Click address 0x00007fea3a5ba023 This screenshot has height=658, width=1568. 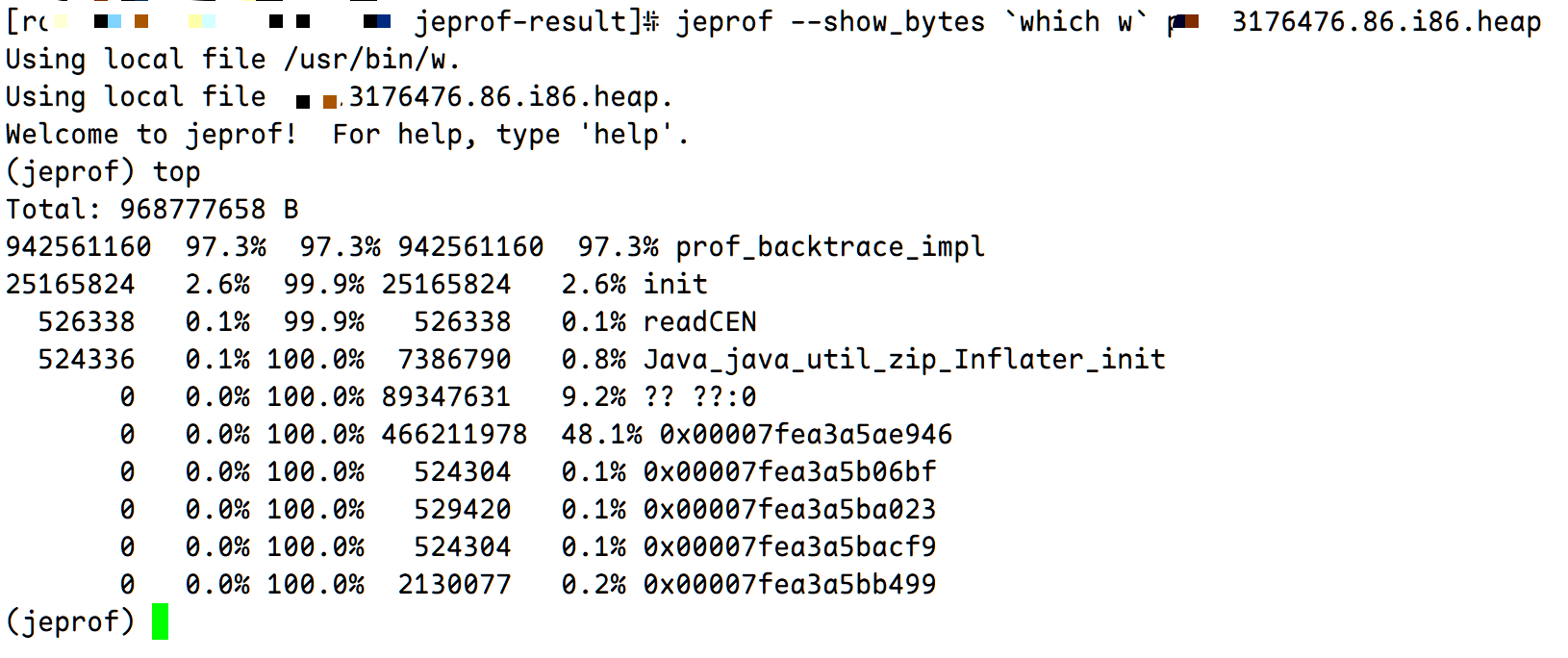coord(790,509)
